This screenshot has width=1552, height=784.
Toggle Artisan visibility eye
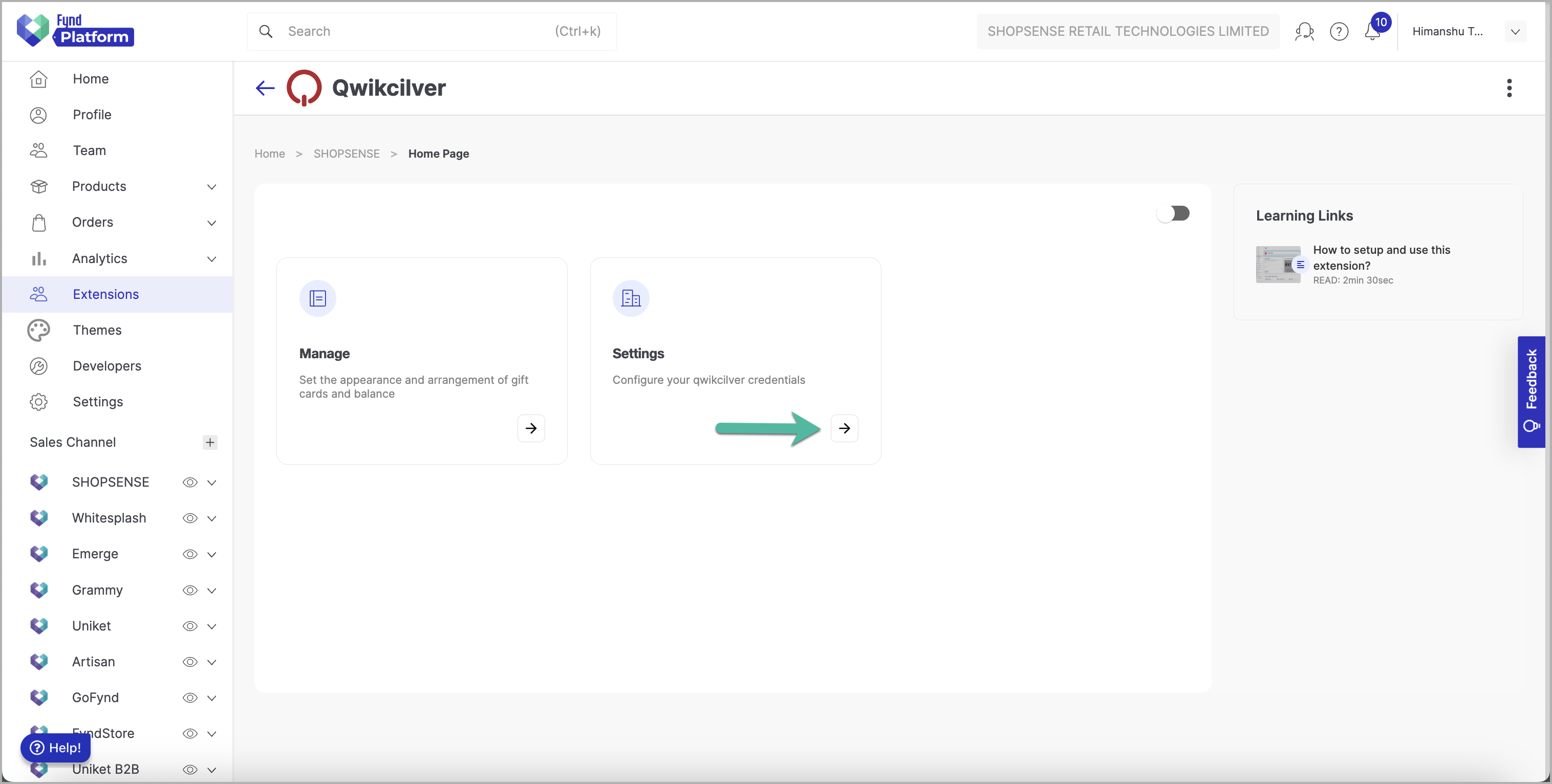click(x=190, y=662)
